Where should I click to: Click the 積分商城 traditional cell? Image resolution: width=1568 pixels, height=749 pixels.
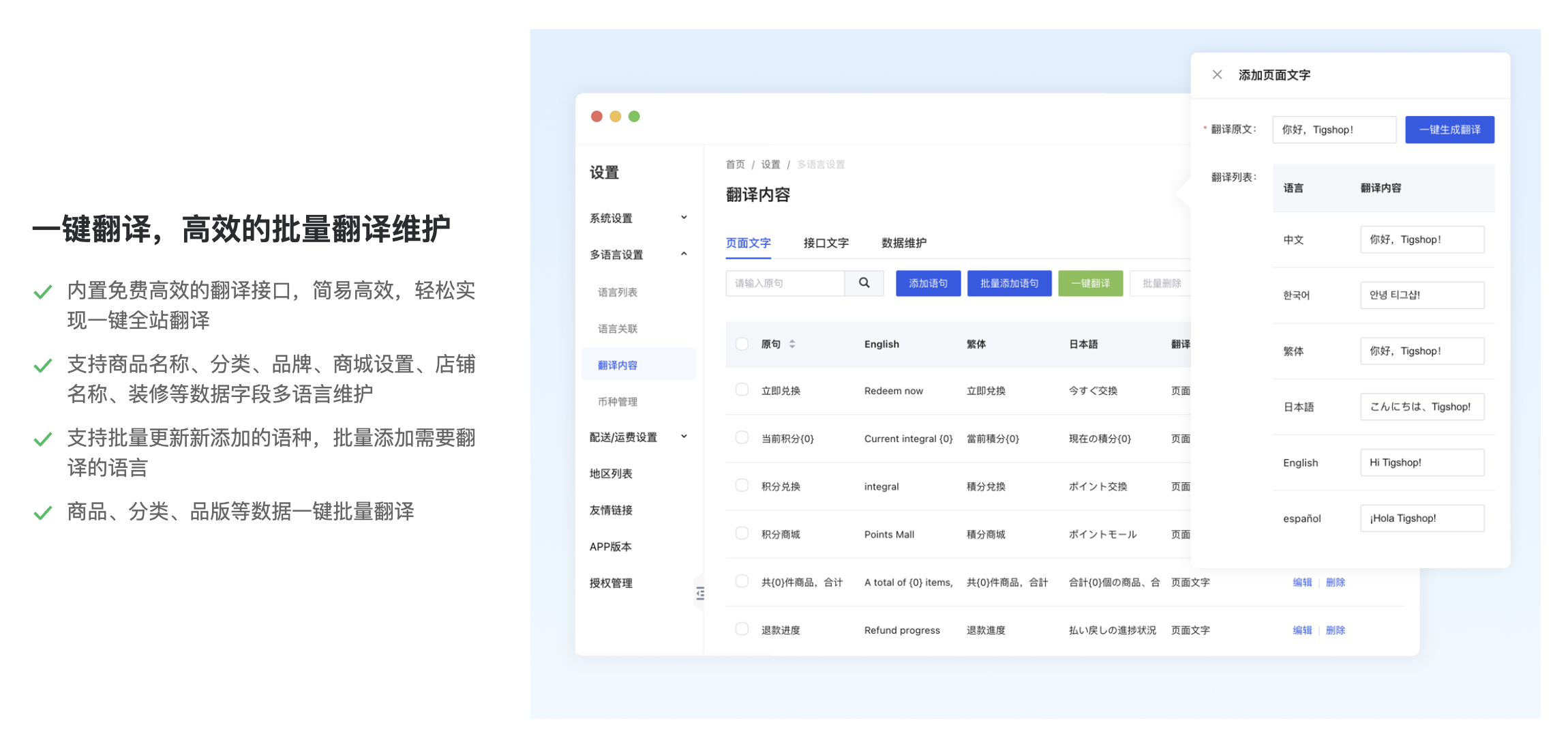[x=986, y=535]
